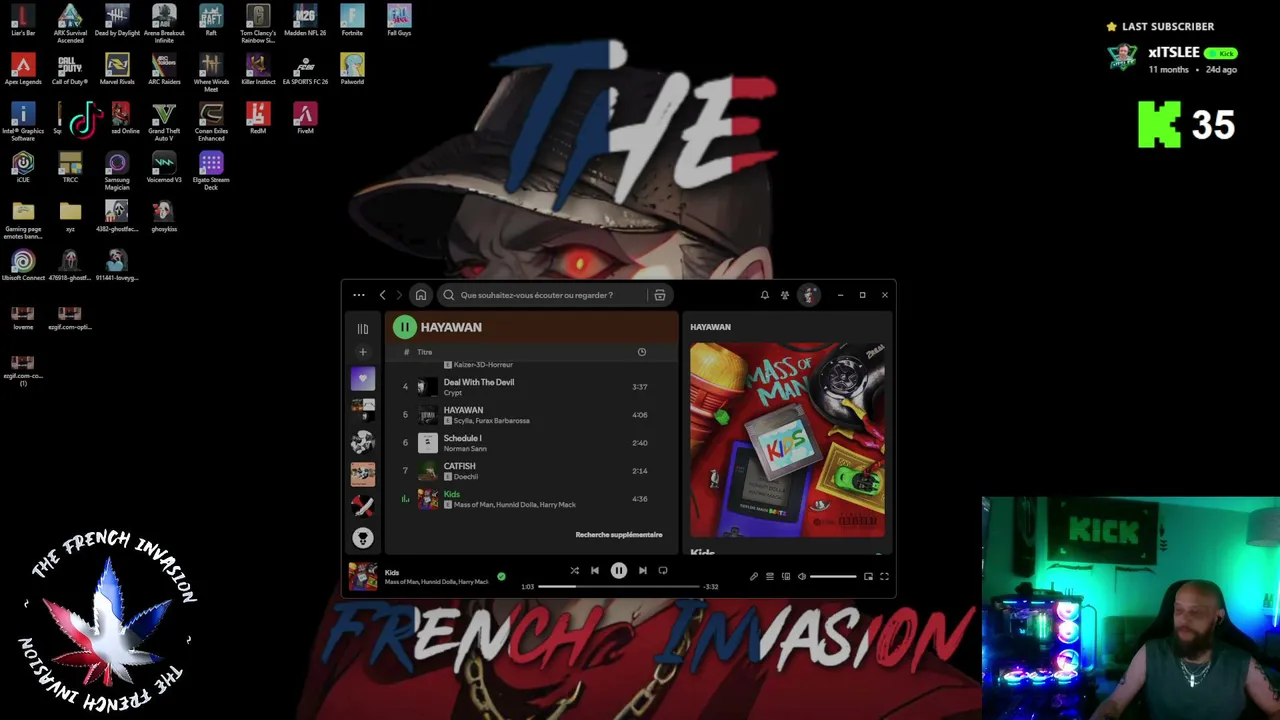Select the FiveM desktop icon
Viewport: 1280px width, 720px height.
[305, 118]
